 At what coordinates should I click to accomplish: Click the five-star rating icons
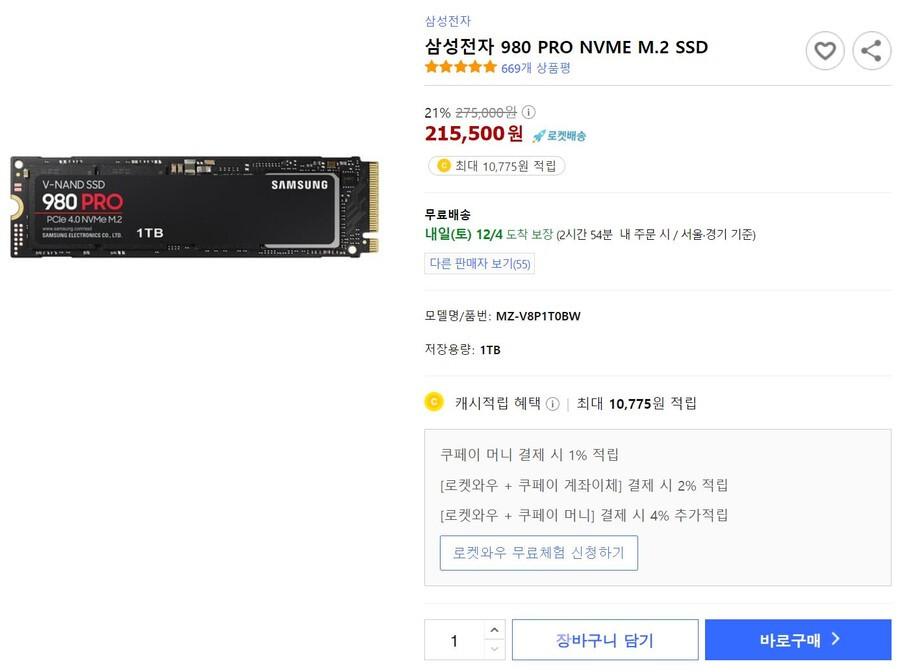pos(460,67)
